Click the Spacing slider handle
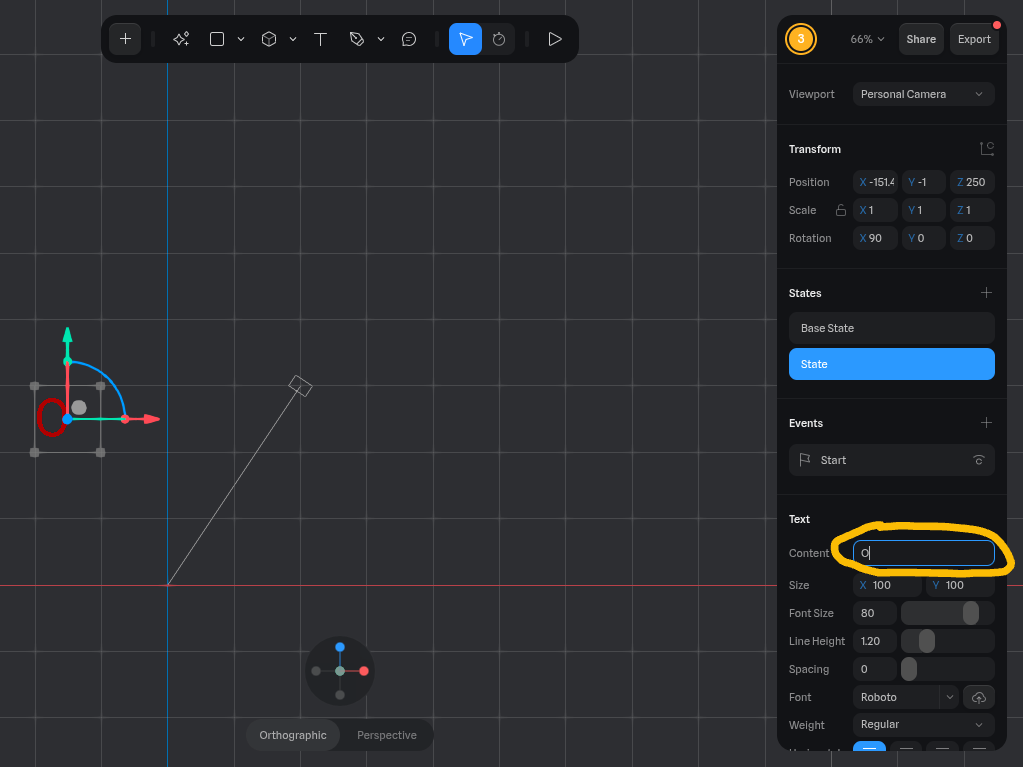The width and height of the screenshot is (1023, 767). pyautogui.click(x=909, y=669)
